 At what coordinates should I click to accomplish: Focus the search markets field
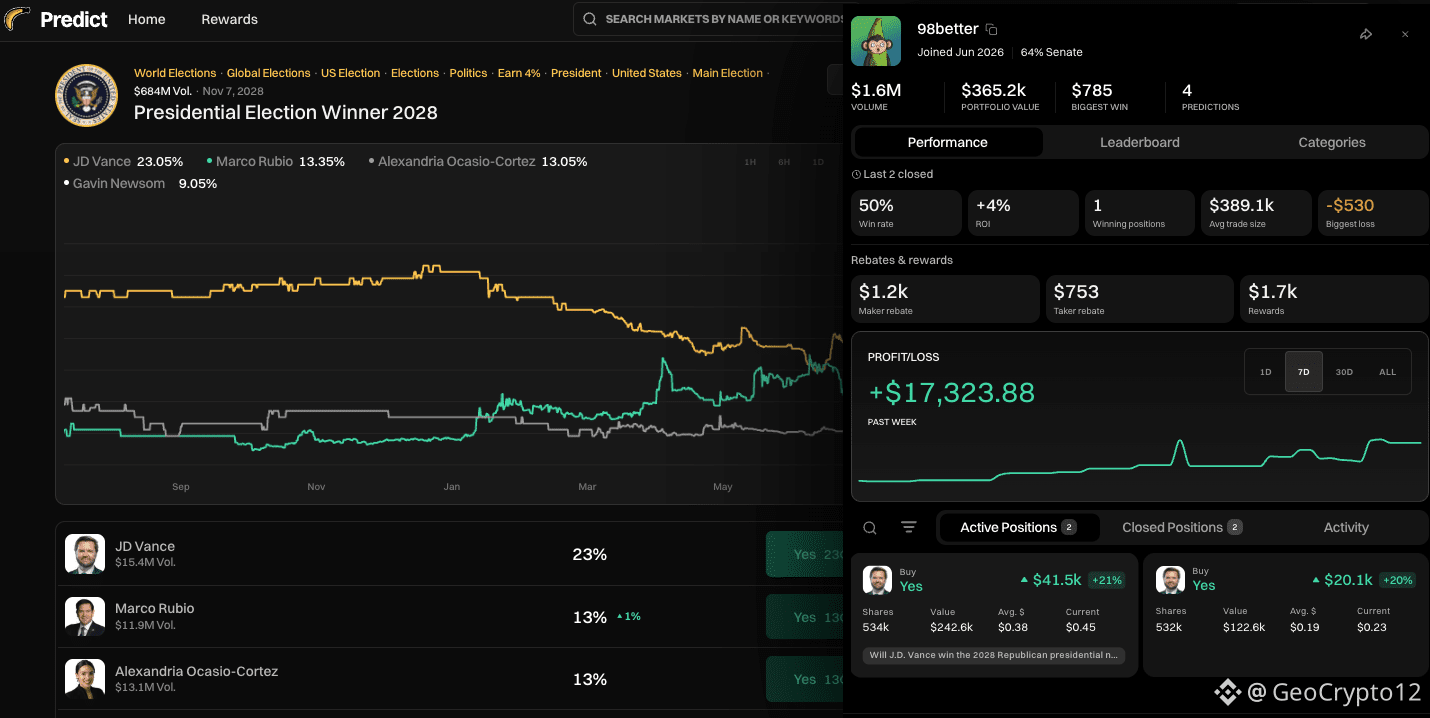(714, 19)
